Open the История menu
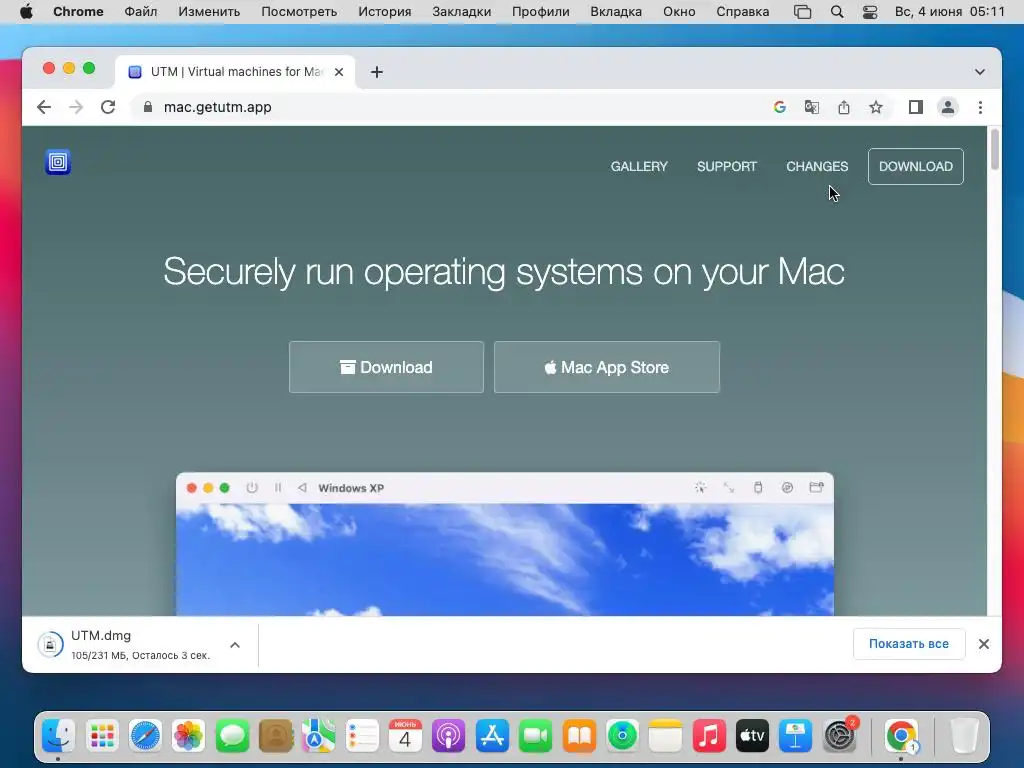Screen dimensions: 1024x768 (385, 12)
